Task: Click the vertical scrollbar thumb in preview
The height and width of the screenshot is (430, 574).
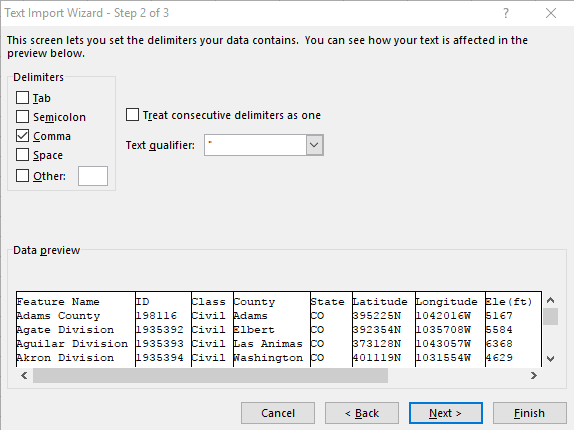Action: [x=550, y=317]
